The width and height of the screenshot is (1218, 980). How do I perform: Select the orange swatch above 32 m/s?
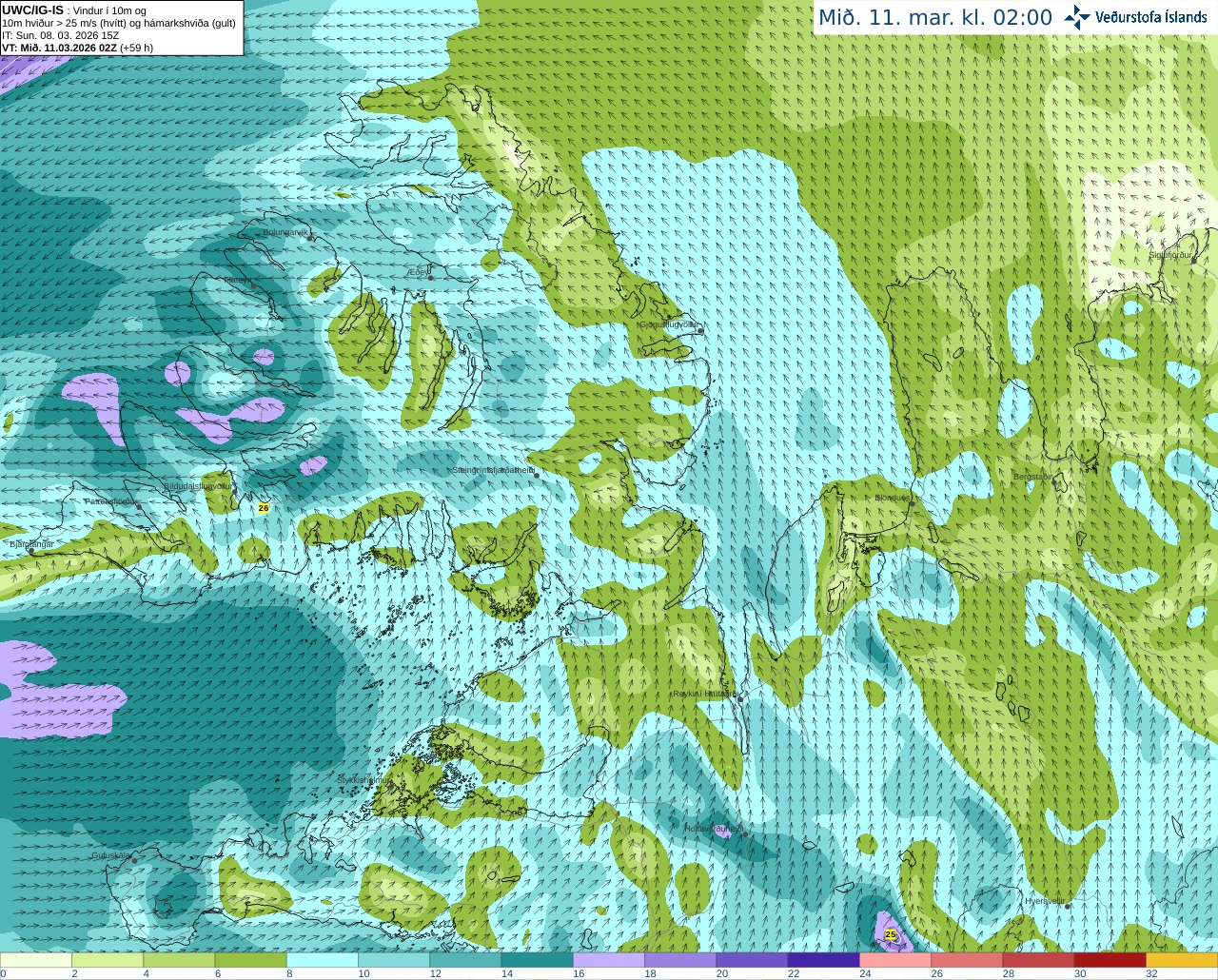pyautogui.click(x=1182, y=960)
